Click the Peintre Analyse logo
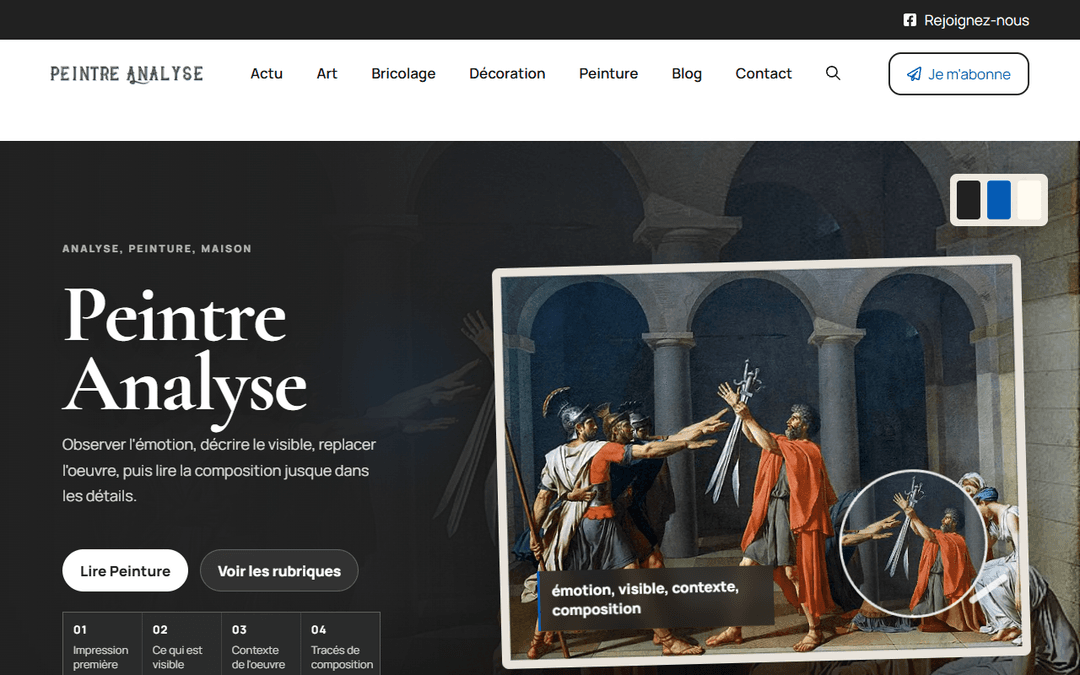 127,74
